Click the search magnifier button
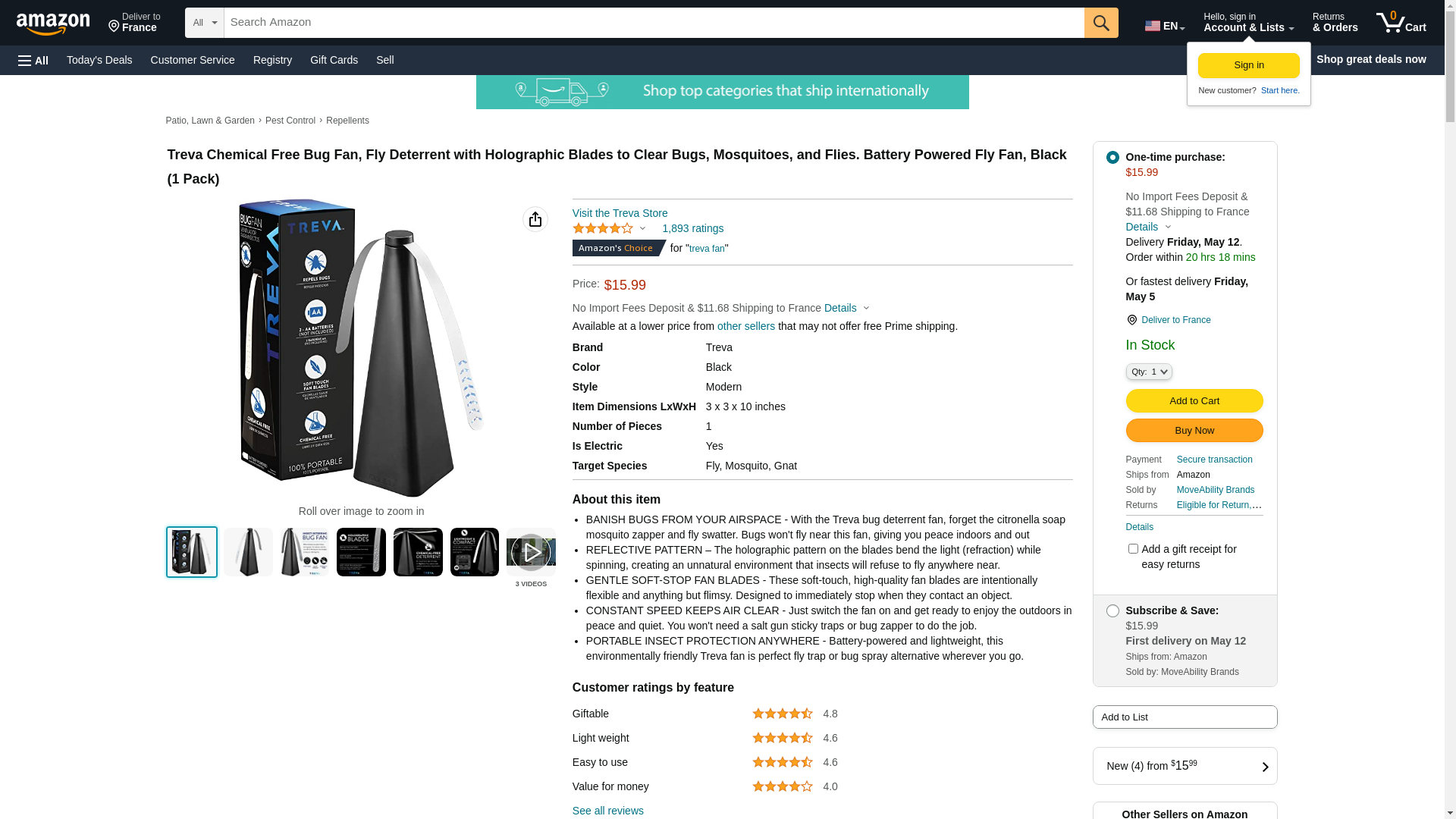The width and height of the screenshot is (1456, 819). (x=1101, y=23)
